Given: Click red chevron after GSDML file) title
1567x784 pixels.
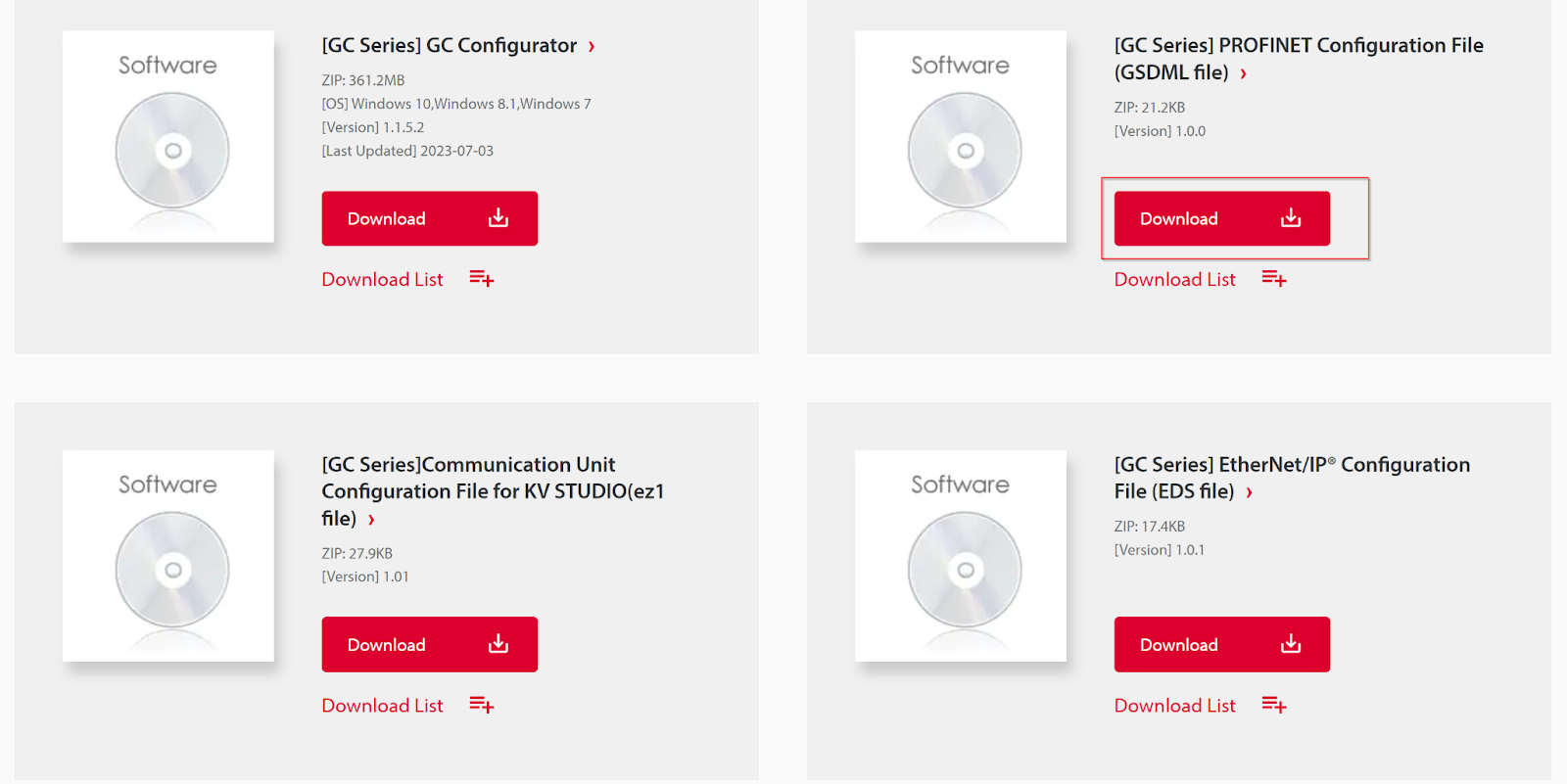Looking at the screenshot, I should click(x=1243, y=73).
